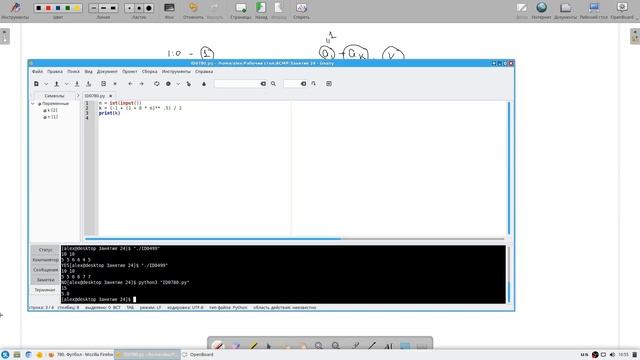Expand the new file template dropdown arrow
Image resolution: width=640 pixels, height=360 pixels.
pos(46,84)
